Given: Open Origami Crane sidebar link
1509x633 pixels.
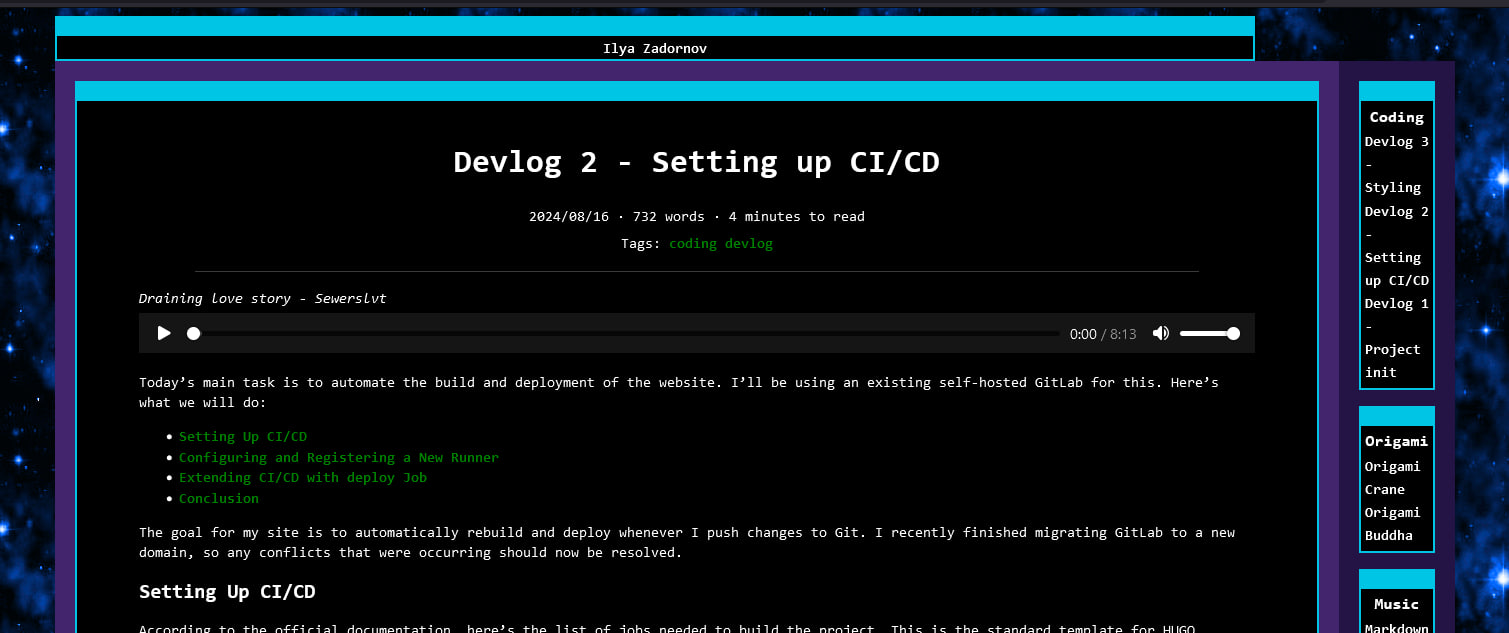Looking at the screenshot, I should tap(1393, 478).
